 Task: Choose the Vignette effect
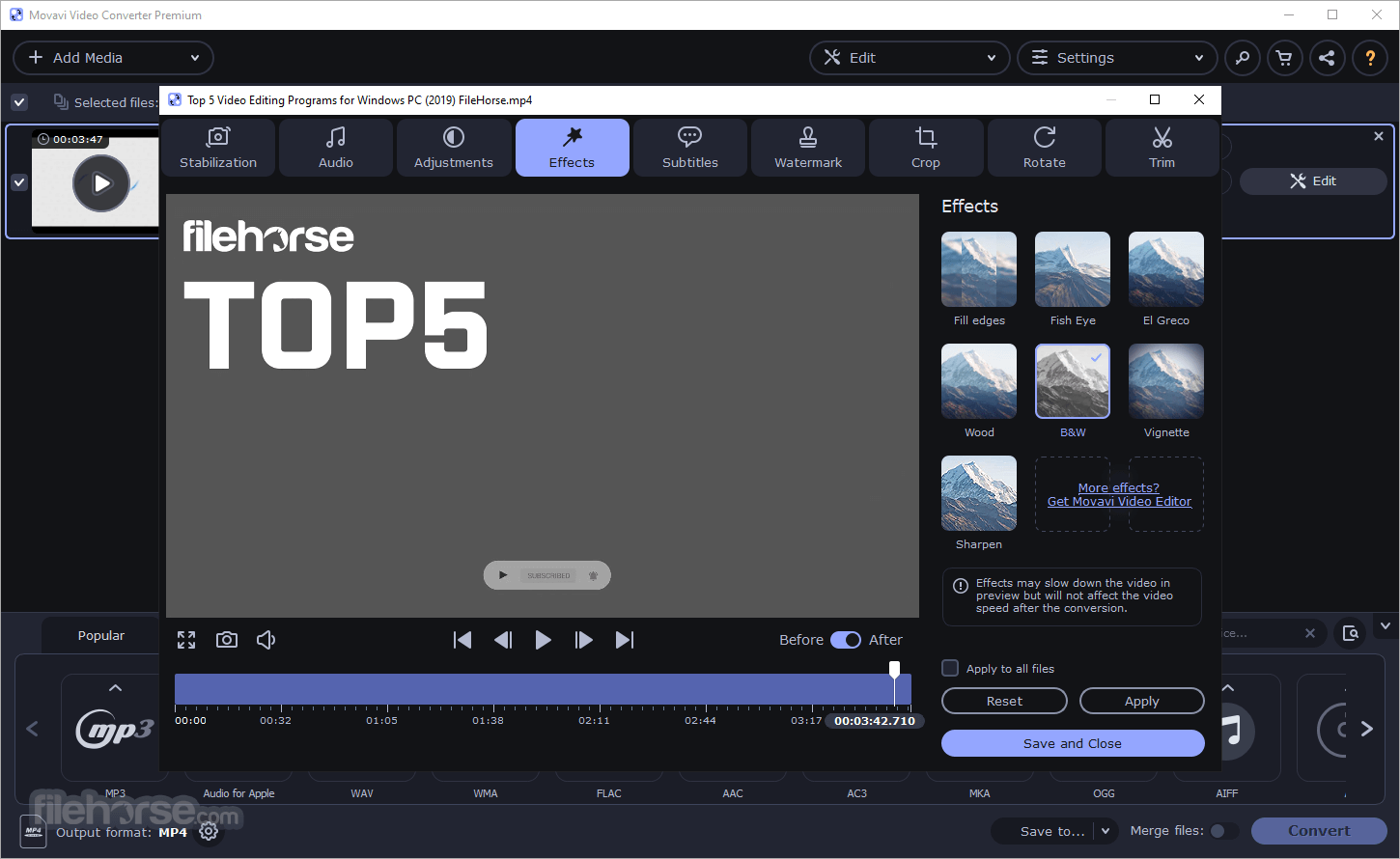[x=1166, y=381]
